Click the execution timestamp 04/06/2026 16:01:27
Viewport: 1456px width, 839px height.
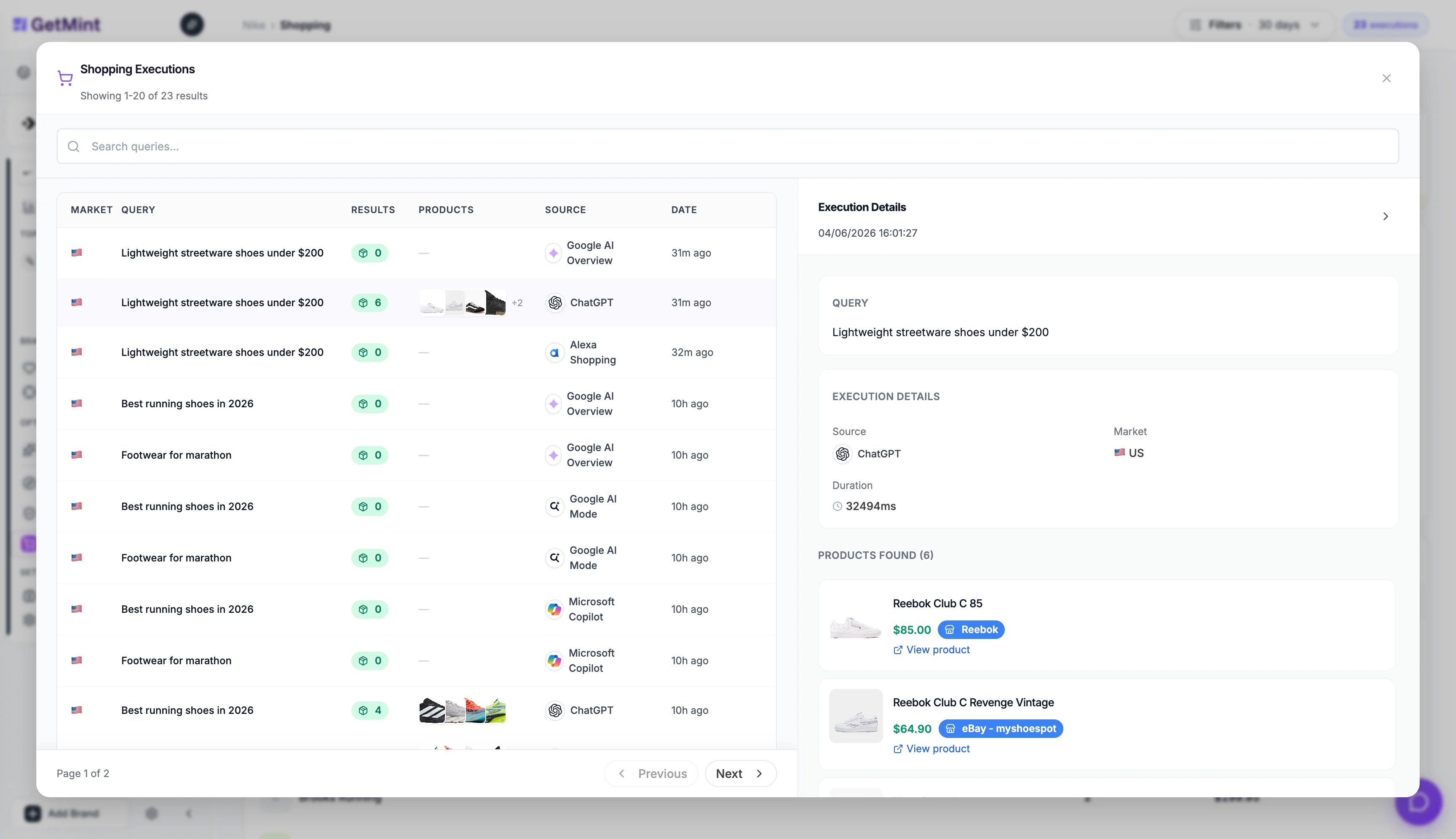coord(867,233)
